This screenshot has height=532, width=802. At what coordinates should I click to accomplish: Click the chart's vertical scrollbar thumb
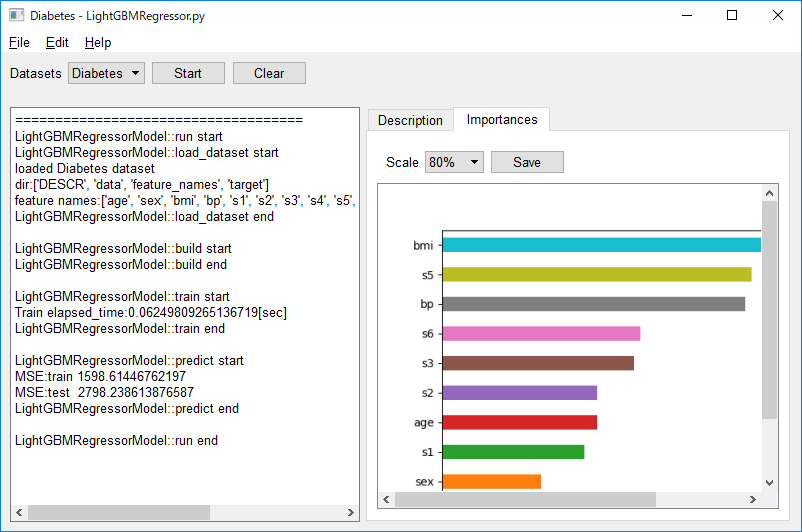pyautogui.click(x=769, y=310)
